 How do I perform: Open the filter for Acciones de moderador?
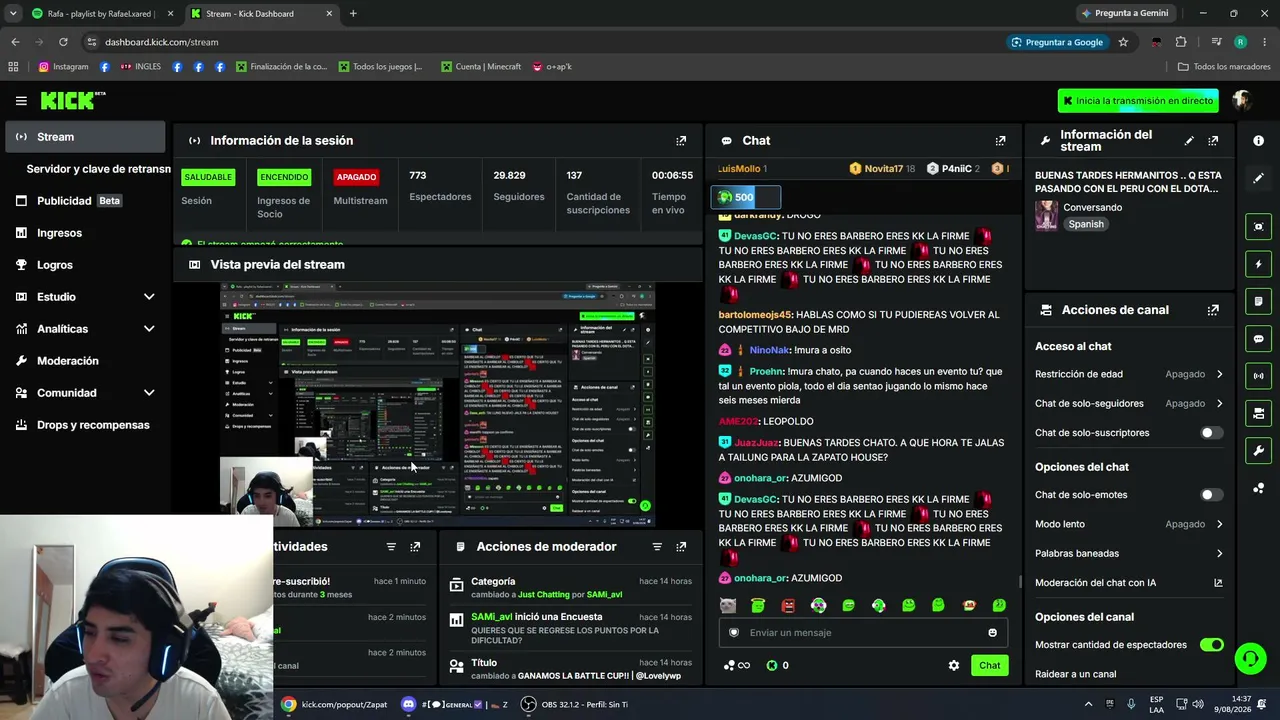click(657, 547)
